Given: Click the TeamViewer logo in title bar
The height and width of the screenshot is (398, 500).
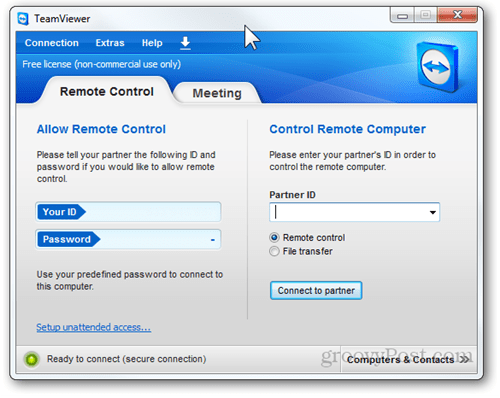Looking at the screenshot, I should (x=23, y=19).
